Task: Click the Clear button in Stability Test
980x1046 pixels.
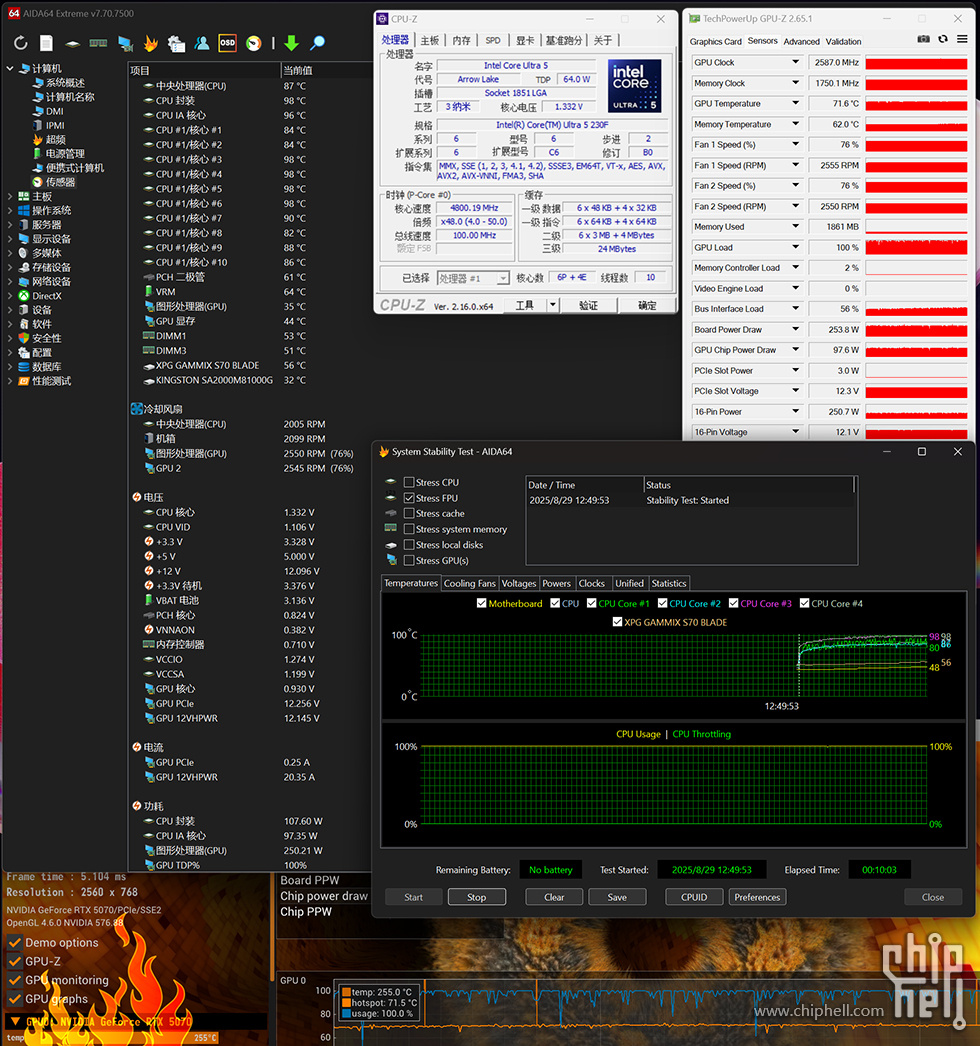Action: tap(554, 897)
